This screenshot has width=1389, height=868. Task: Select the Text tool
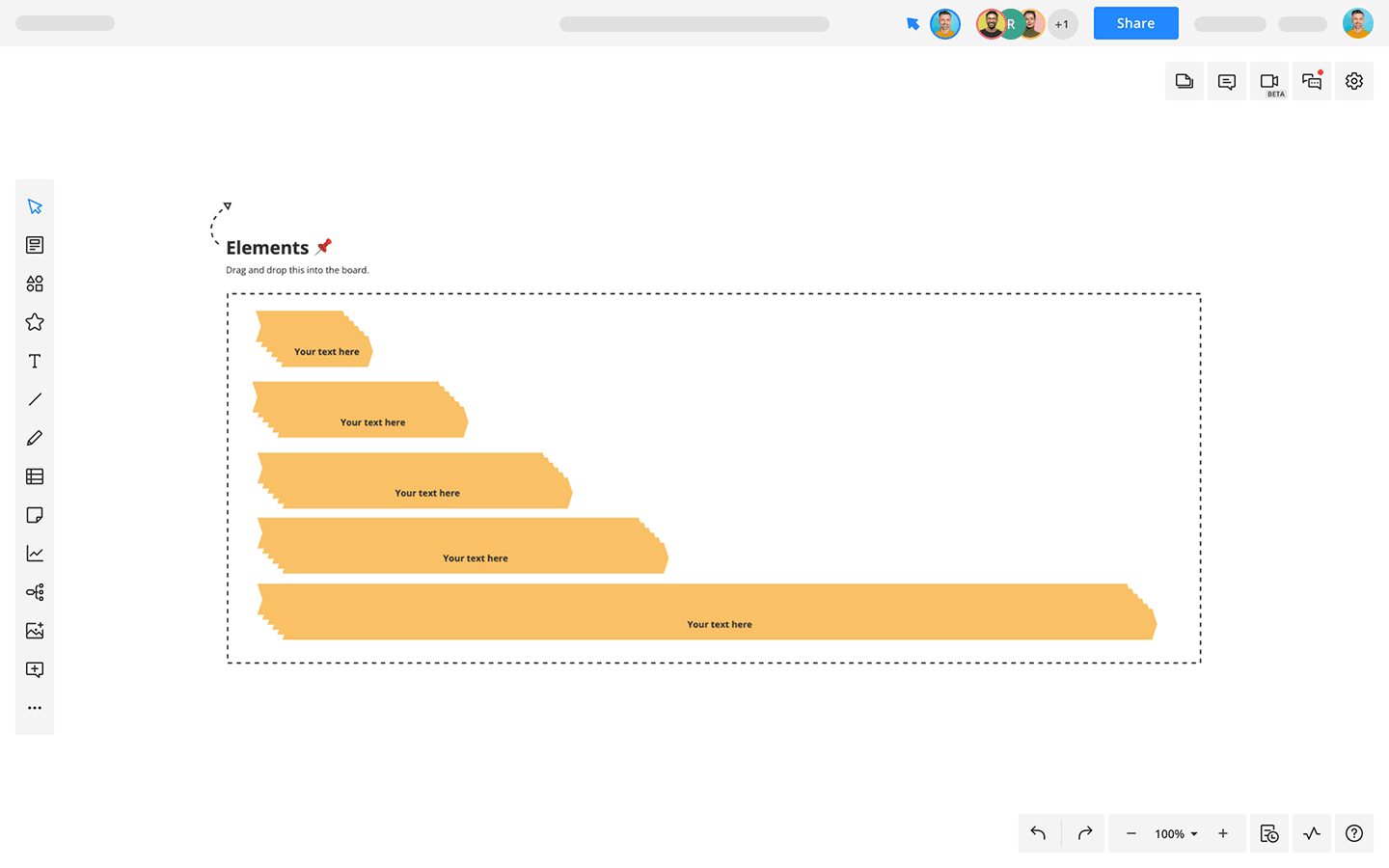pos(35,361)
